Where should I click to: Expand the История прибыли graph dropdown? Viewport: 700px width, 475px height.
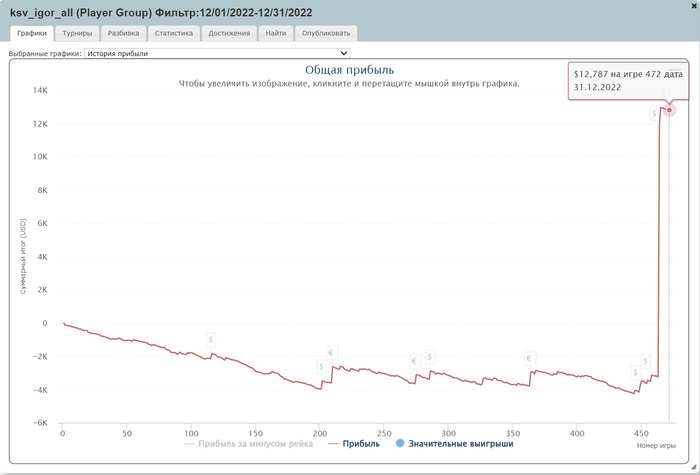tap(217, 53)
